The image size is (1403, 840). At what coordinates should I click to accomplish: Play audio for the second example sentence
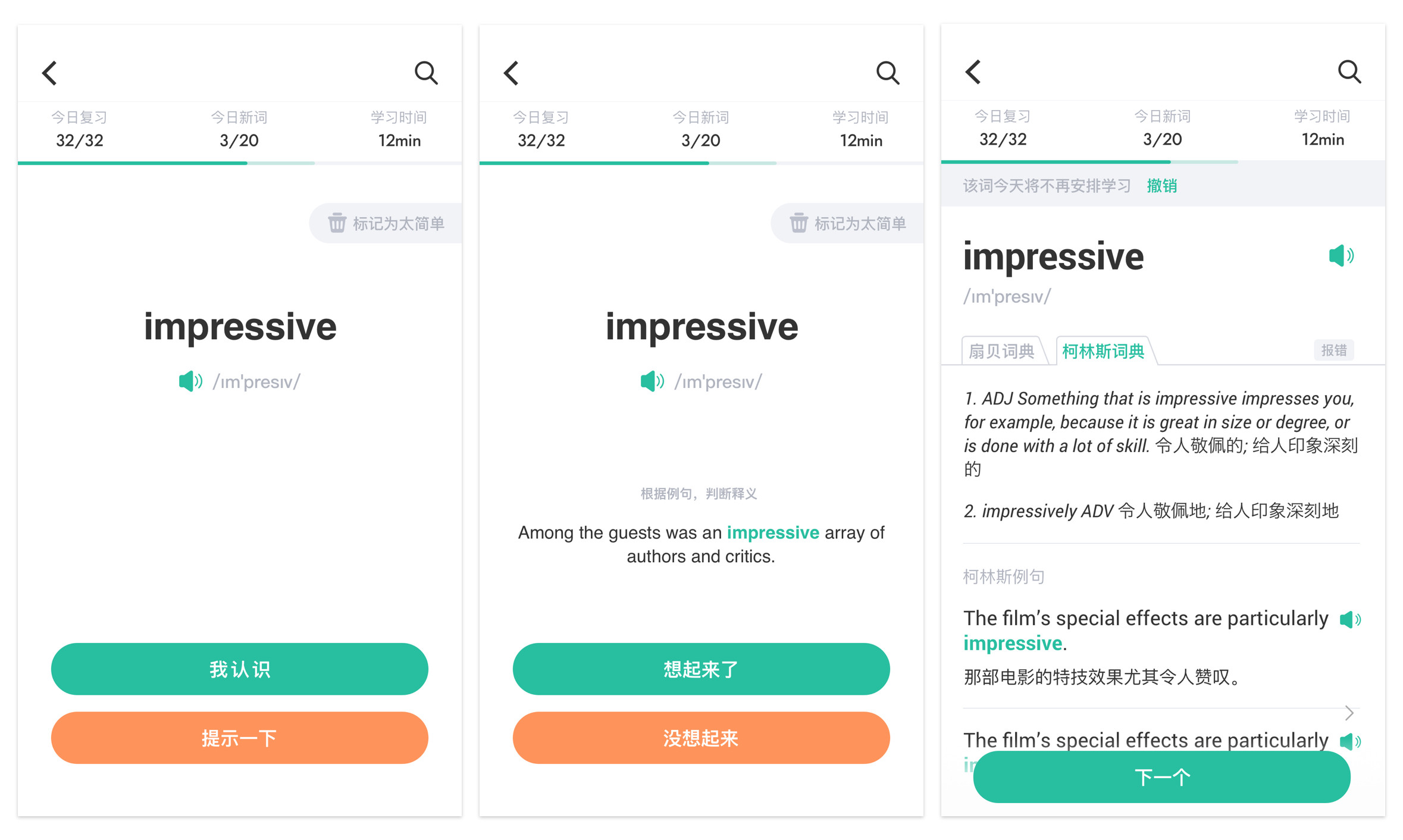[x=1350, y=742]
